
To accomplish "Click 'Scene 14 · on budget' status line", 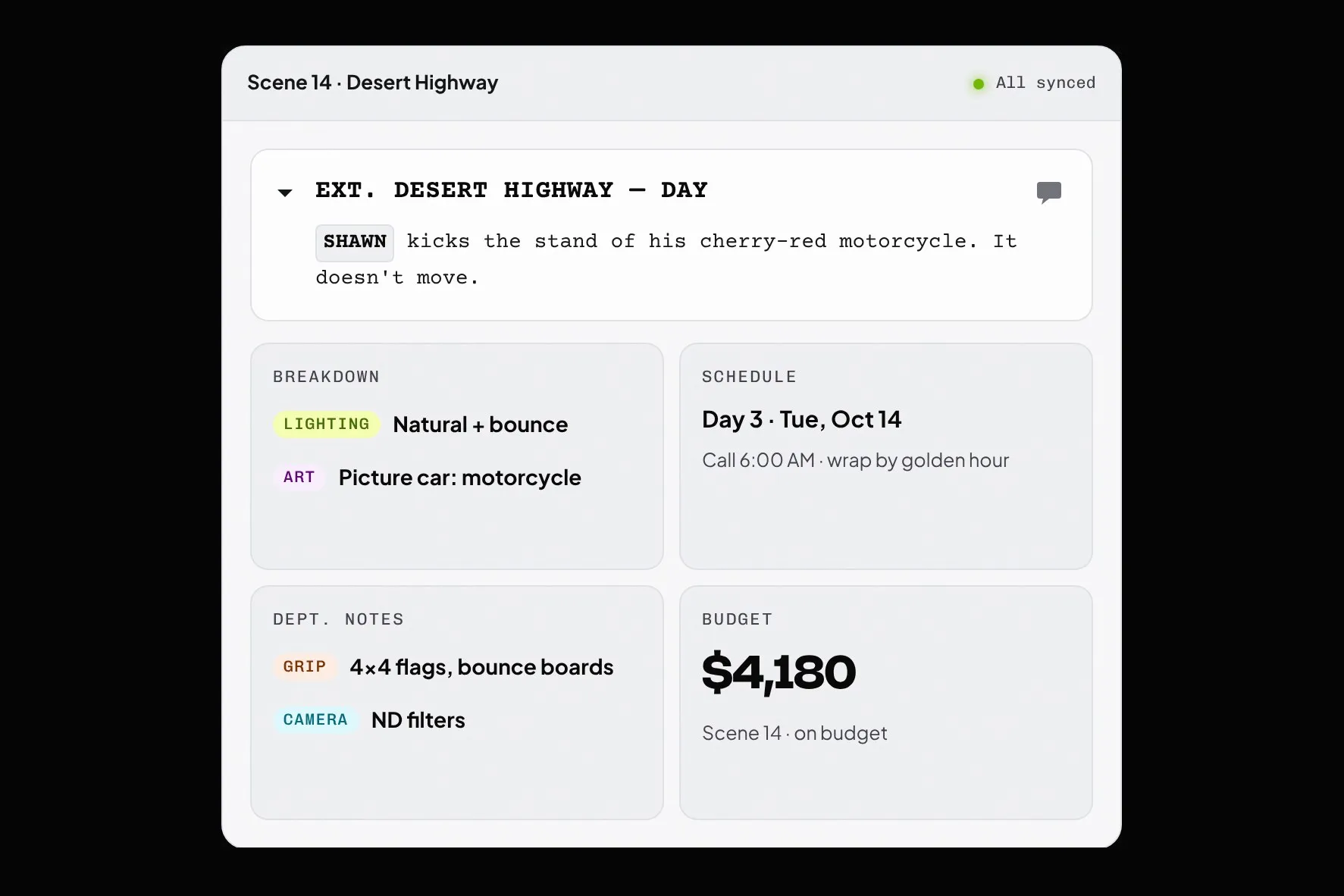I will (794, 734).
